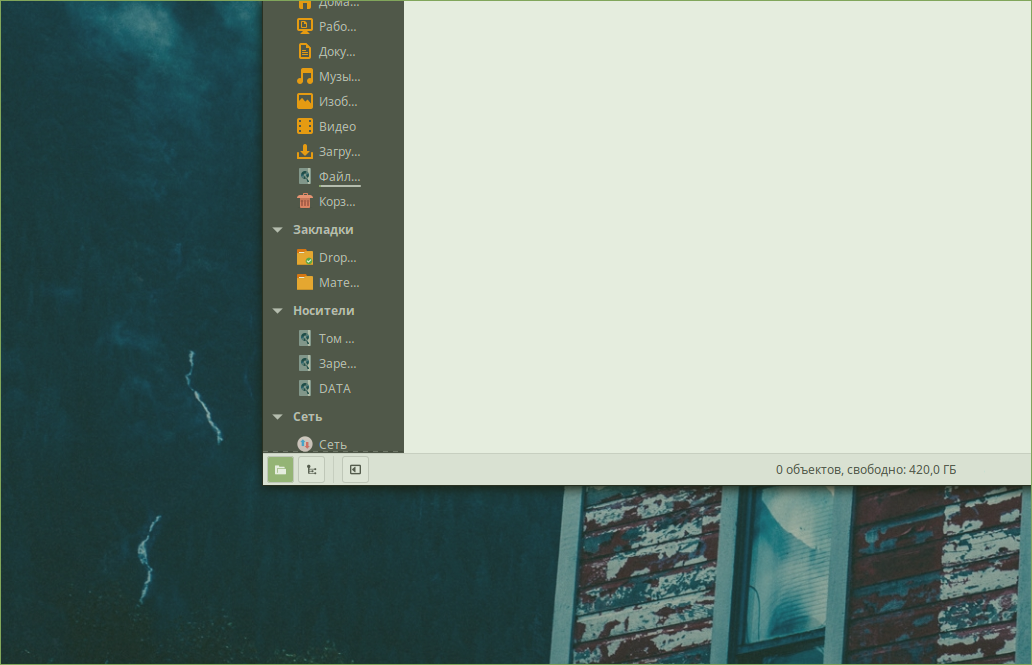
Task: Open the Изоб... pictures folder icon
Action: [305, 101]
